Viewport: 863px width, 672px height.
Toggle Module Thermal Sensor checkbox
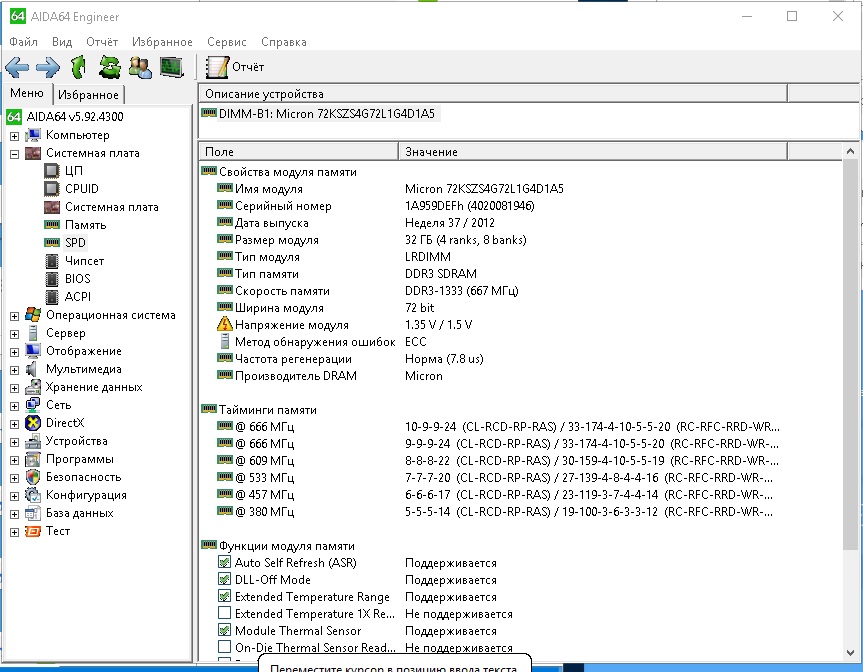point(224,630)
